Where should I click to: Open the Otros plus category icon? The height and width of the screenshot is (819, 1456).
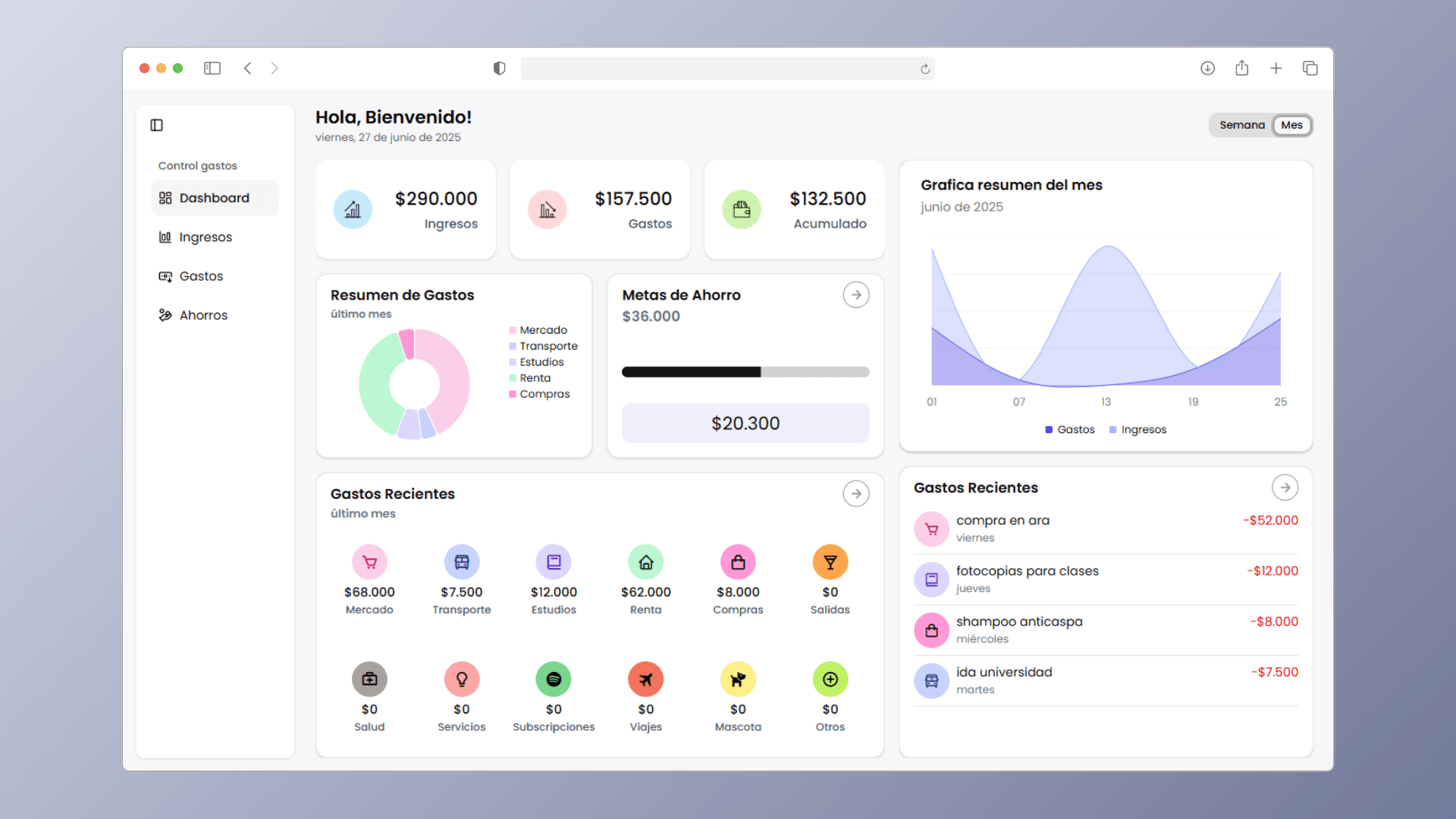[x=830, y=679]
